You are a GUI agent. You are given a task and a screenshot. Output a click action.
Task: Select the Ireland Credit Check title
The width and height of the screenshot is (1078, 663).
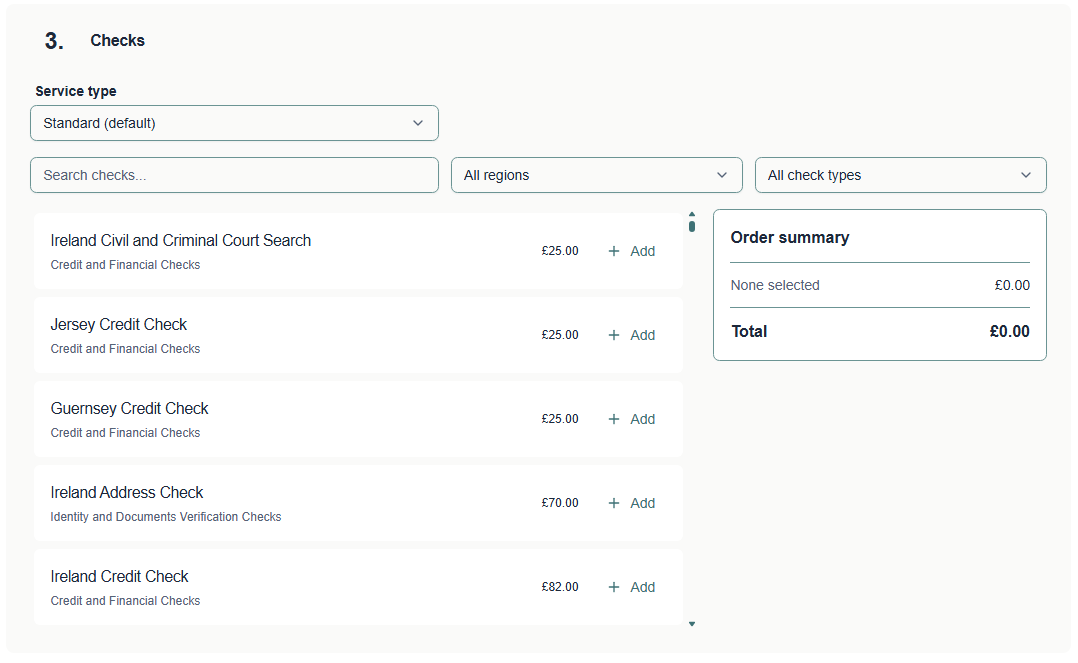(119, 576)
